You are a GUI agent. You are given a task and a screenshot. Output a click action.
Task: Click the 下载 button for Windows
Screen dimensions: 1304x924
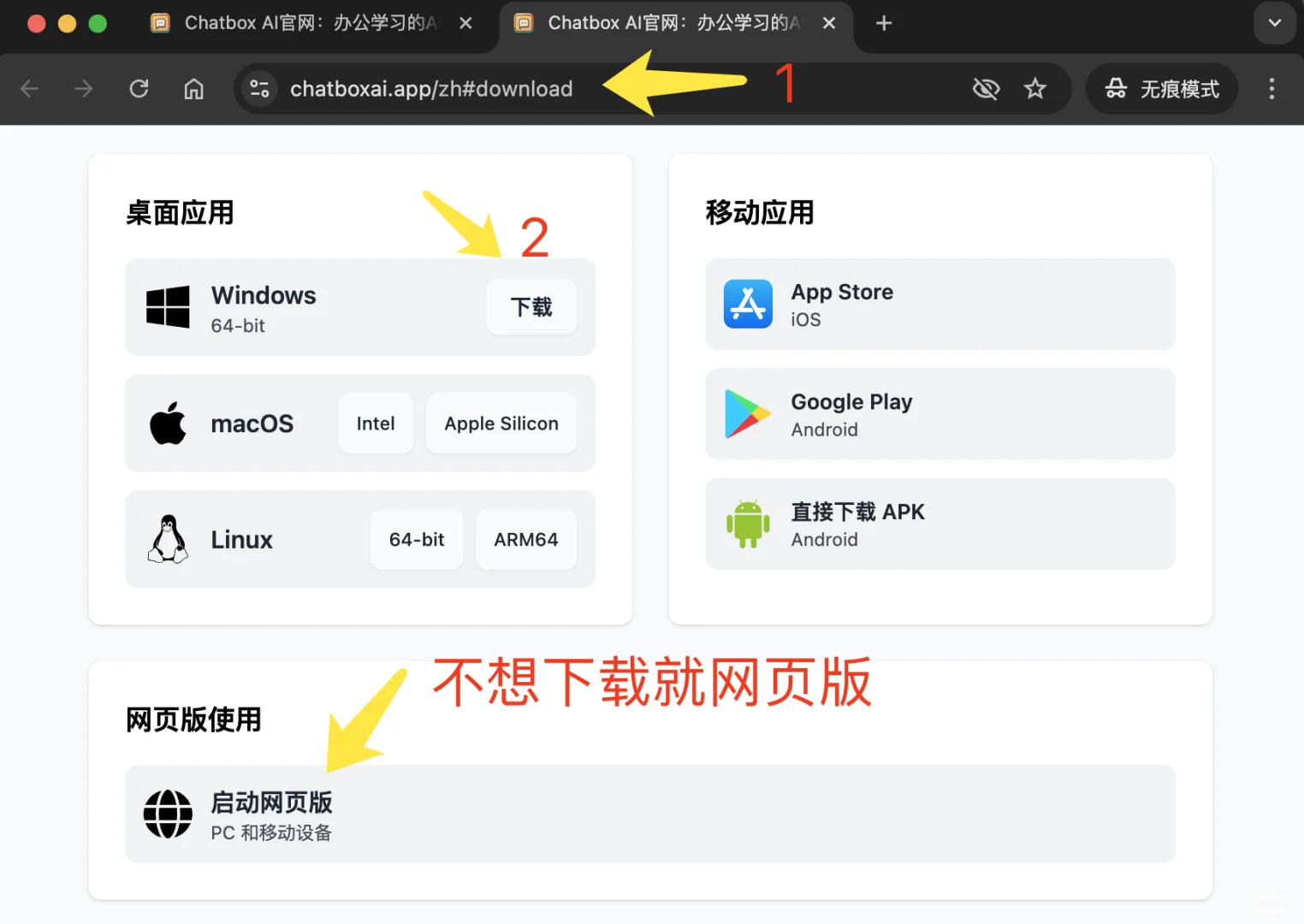pos(530,307)
